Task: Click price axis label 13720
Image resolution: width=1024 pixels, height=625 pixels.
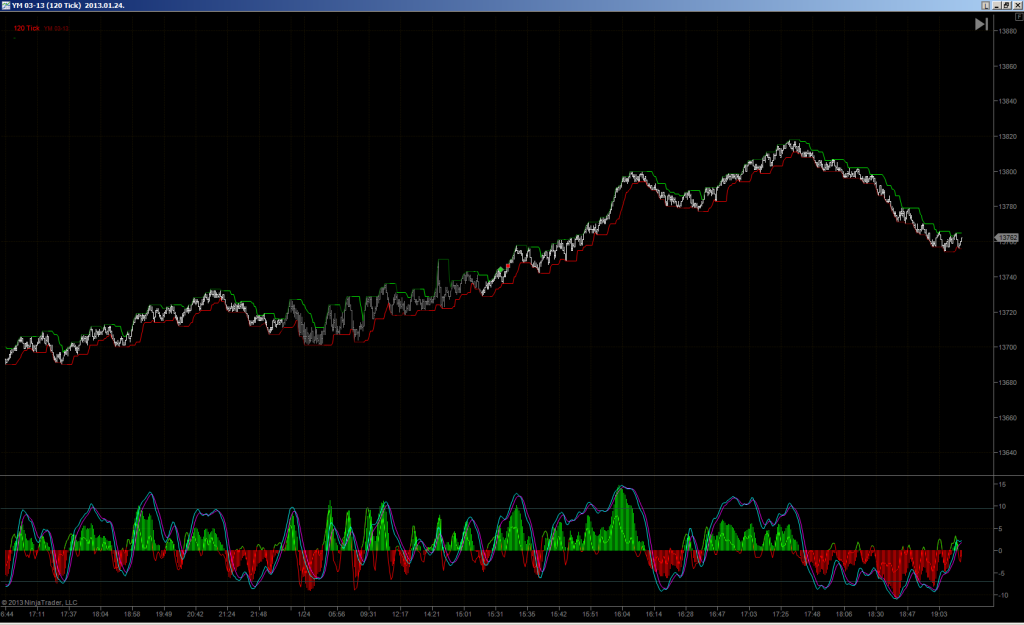Action: (1008, 312)
